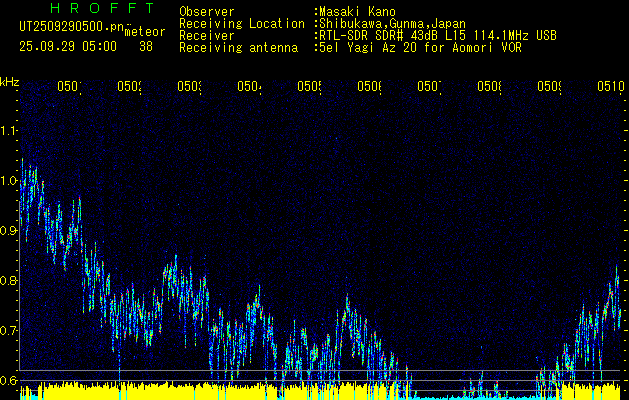This screenshot has height=400, width=629.
Task: Click the word 'meteor' under the file name
Action: click(x=145, y=32)
